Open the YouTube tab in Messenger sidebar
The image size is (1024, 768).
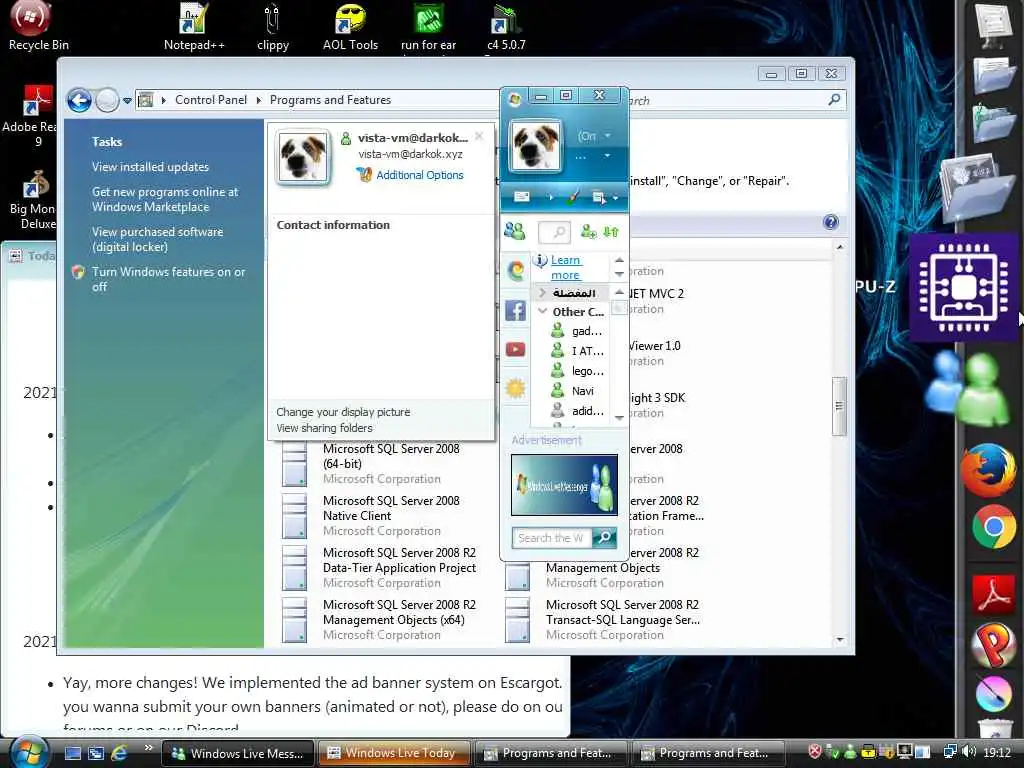click(x=515, y=349)
